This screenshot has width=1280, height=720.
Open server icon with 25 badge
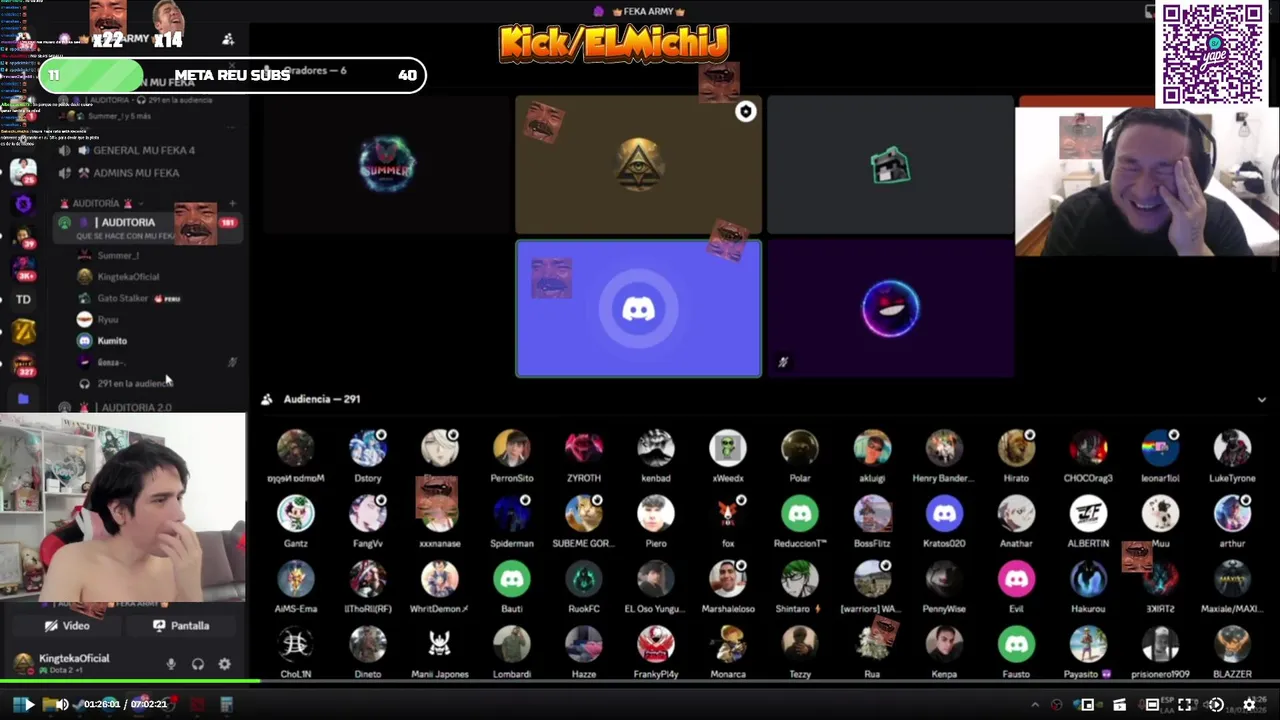click(x=23, y=172)
